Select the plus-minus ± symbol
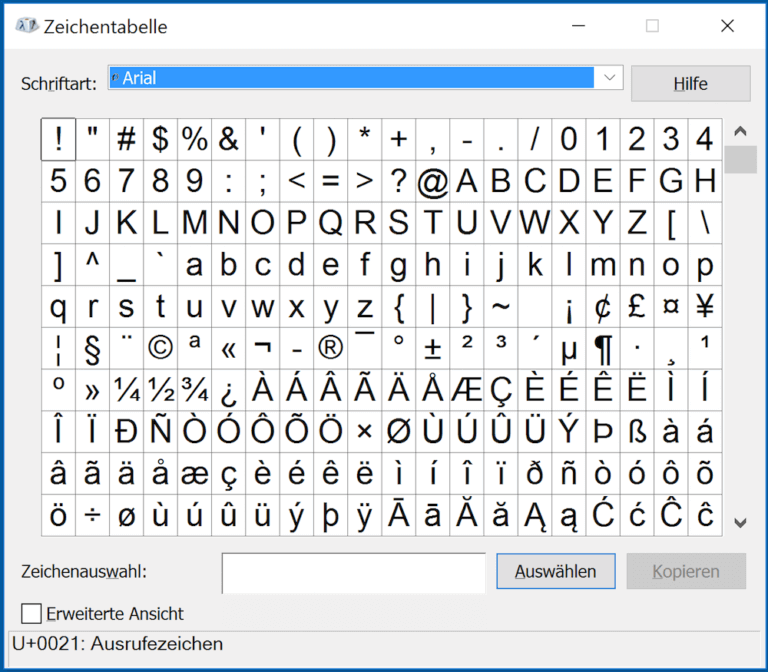Screen dimensions: 768x672 coord(432,348)
